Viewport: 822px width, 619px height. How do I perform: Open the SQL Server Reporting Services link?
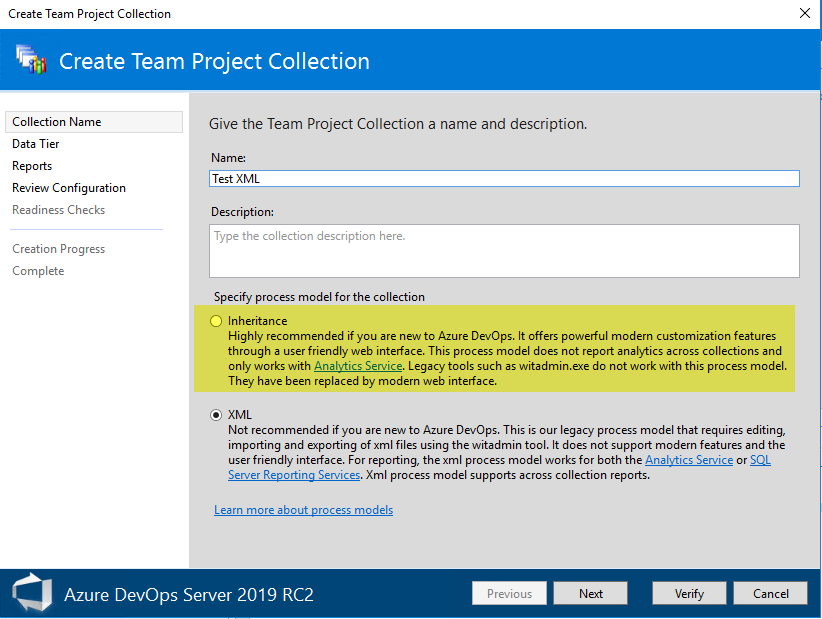click(294, 475)
